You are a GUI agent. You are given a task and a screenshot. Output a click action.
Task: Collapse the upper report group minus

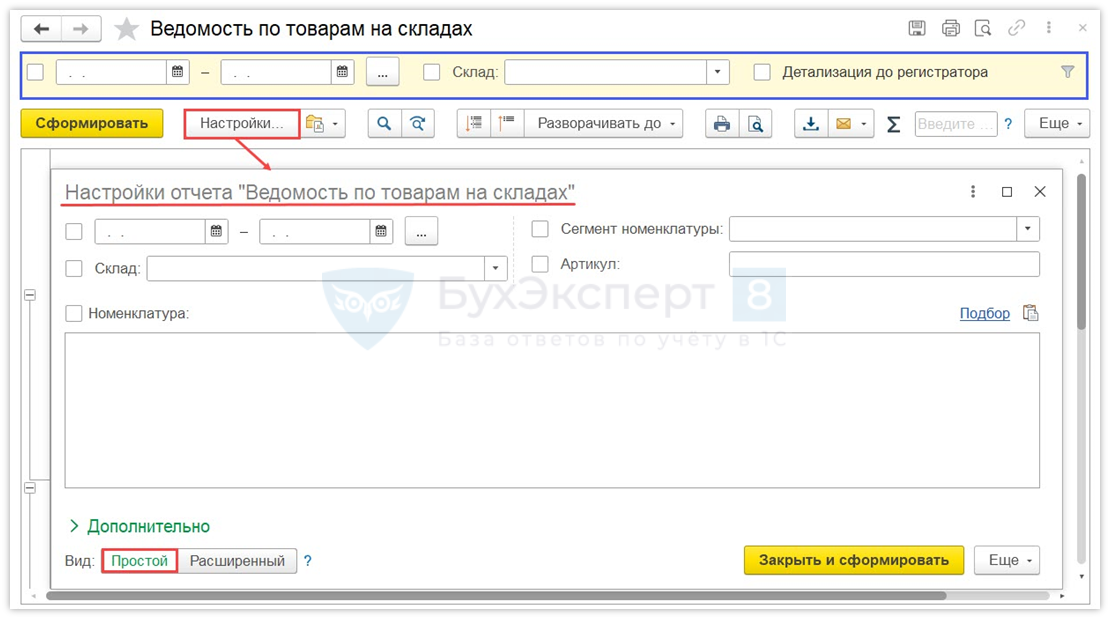coord(30,295)
